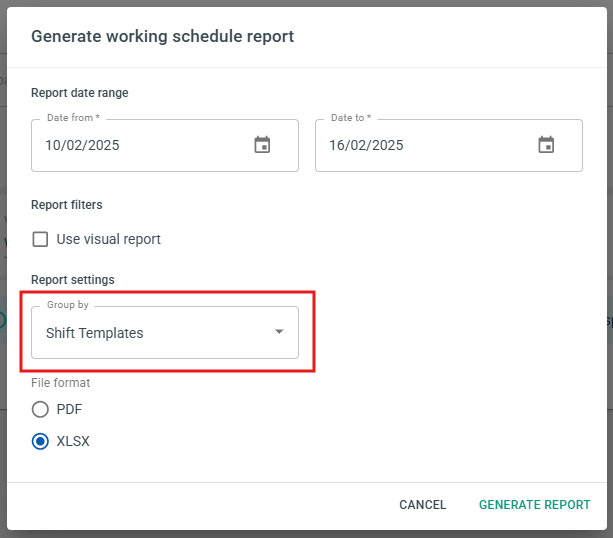The image size is (613, 538).
Task: Click the Report settings heading
Action: (73, 280)
